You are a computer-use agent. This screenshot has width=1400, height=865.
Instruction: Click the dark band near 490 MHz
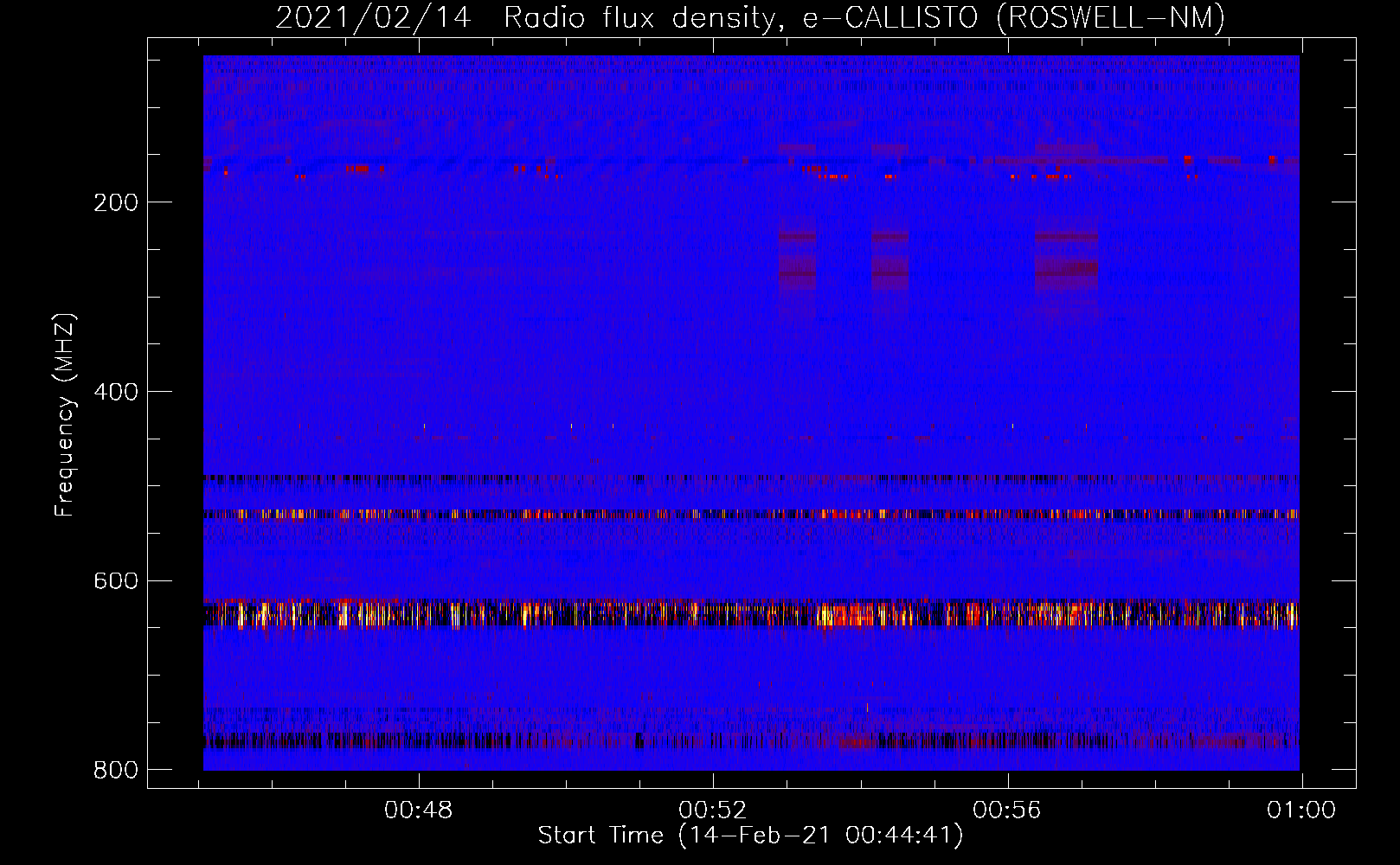751,478
